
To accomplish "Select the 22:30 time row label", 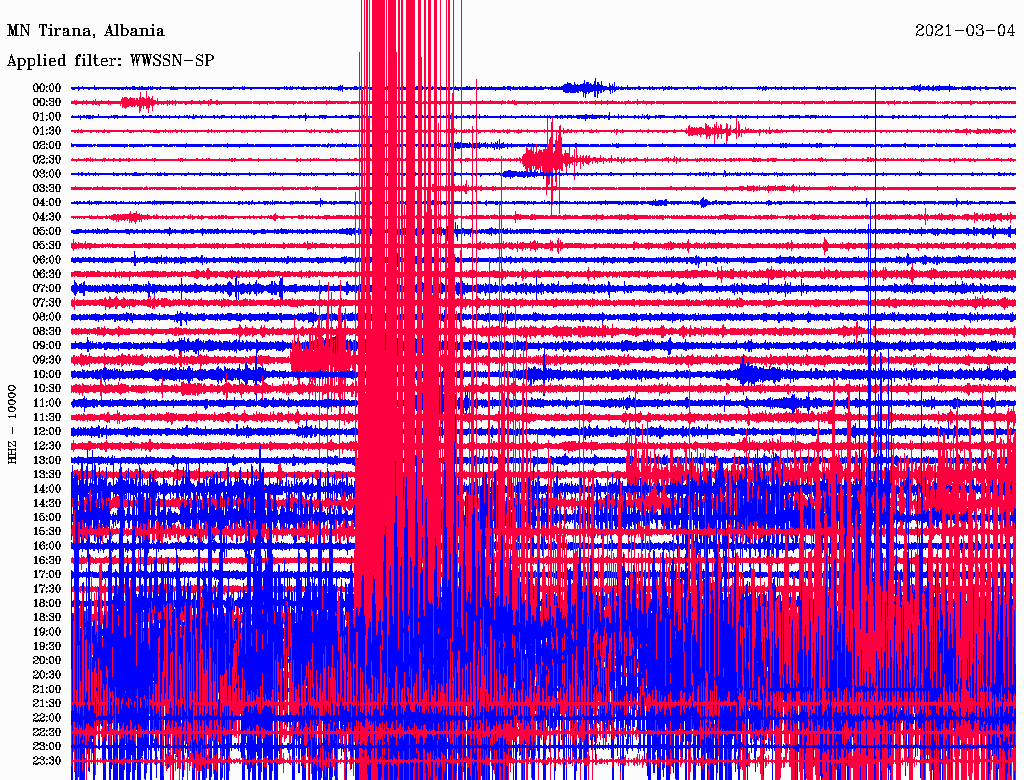I will (x=47, y=732).
